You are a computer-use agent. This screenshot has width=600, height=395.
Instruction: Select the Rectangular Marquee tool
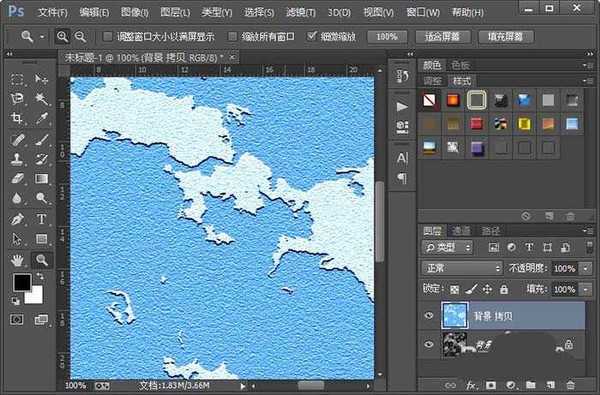click(17, 79)
